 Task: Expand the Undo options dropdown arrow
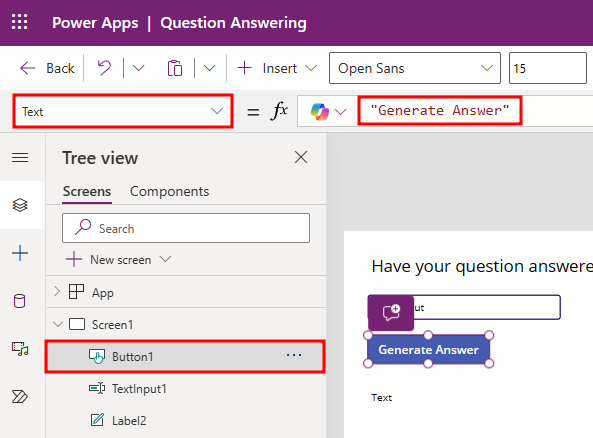click(138, 68)
